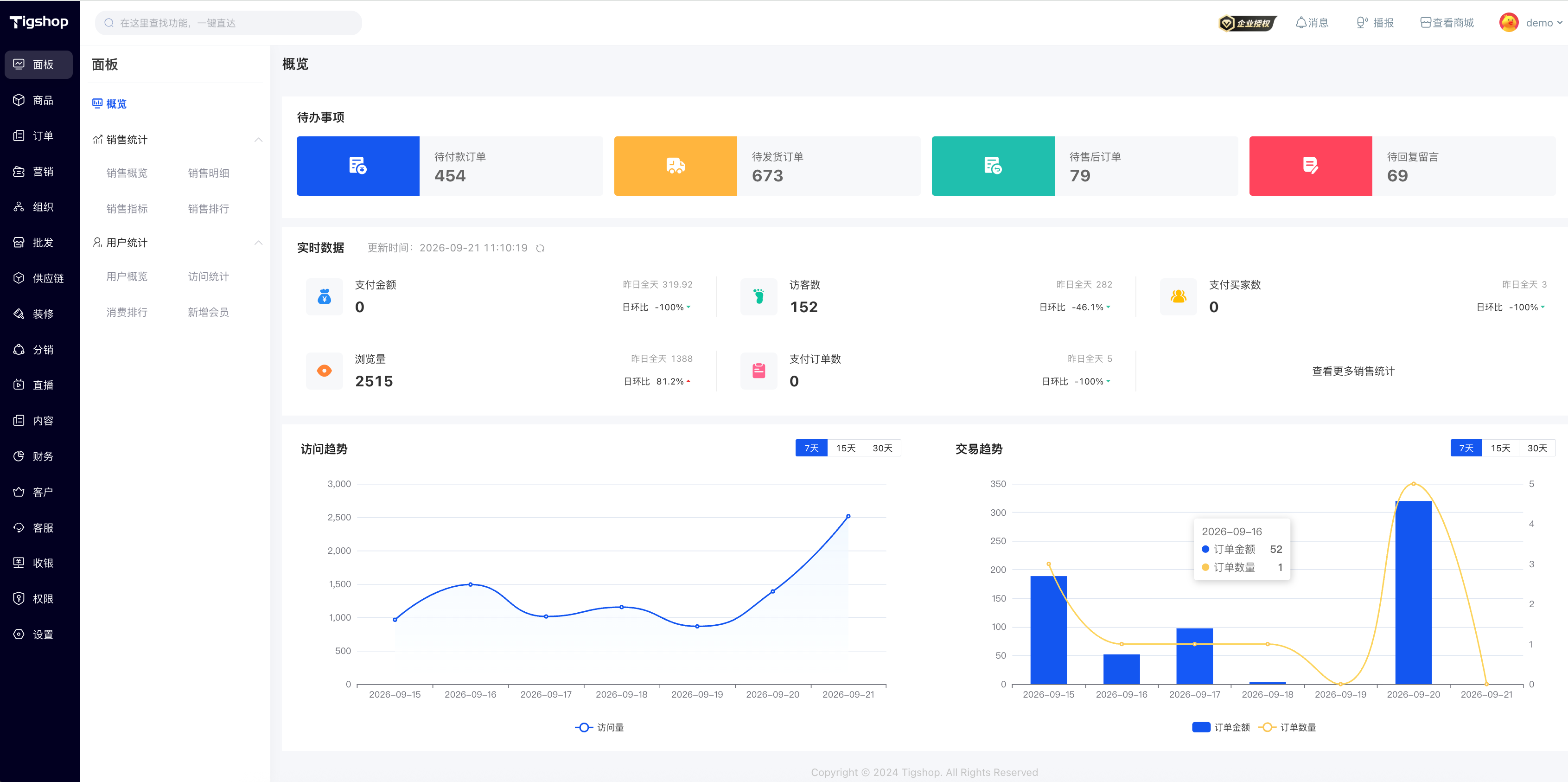Click the orange 待发货订单 truck icon
This screenshot has width=1568, height=782.
coord(676,166)
